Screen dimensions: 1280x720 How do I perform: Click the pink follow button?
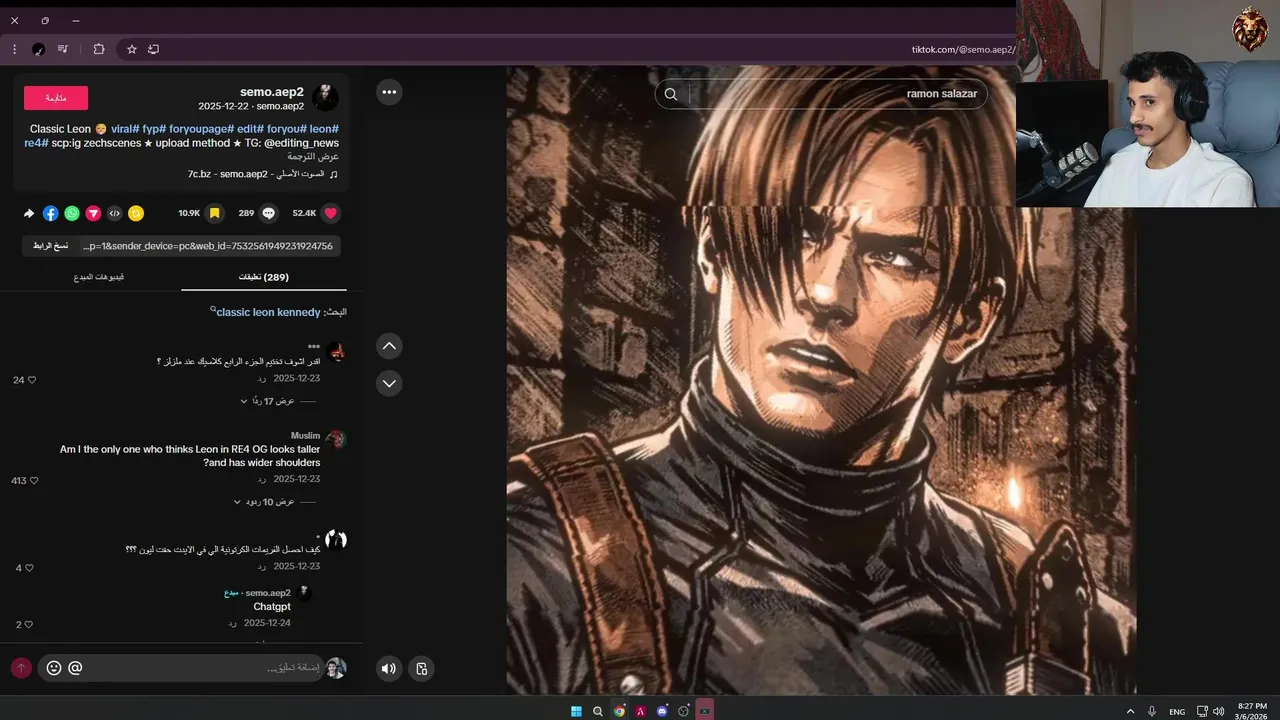tap(56, 98)
